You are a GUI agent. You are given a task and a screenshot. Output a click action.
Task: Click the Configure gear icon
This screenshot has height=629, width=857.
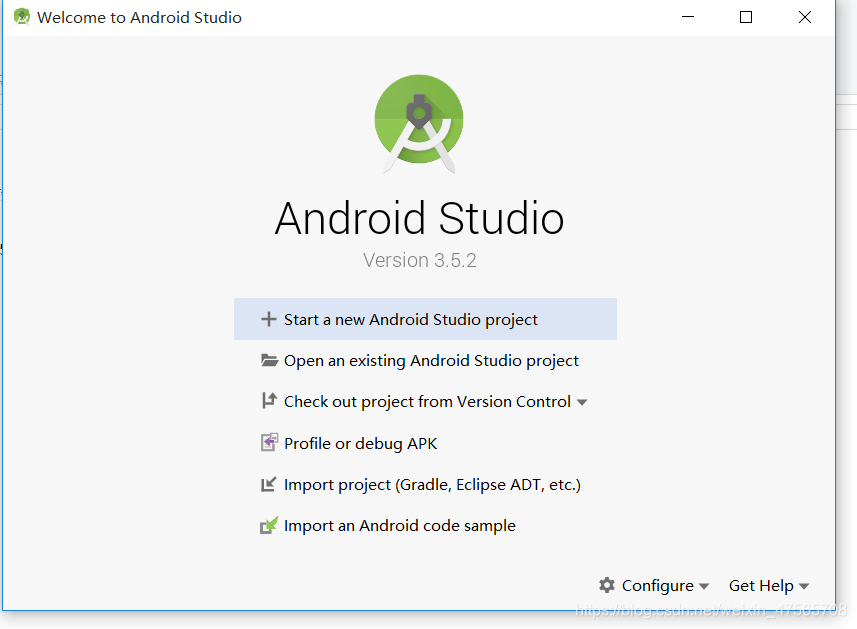tap(607, 585)
